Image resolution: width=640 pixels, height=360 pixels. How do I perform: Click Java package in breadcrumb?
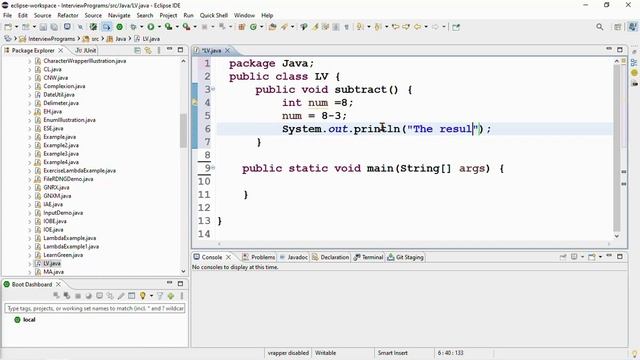click(x=120, y=39)
